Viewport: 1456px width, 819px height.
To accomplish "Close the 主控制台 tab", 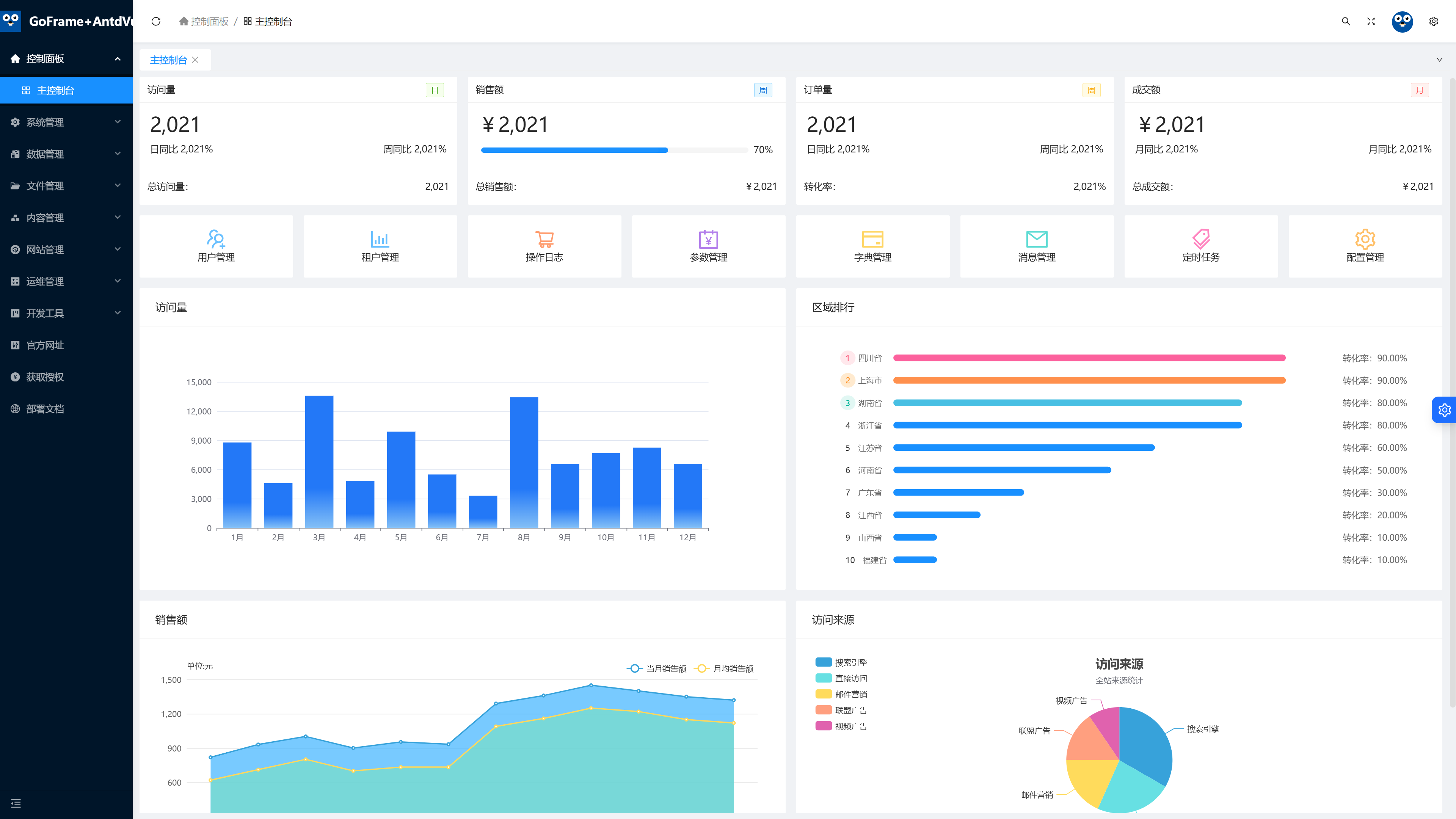I will (x=195, y=60).
